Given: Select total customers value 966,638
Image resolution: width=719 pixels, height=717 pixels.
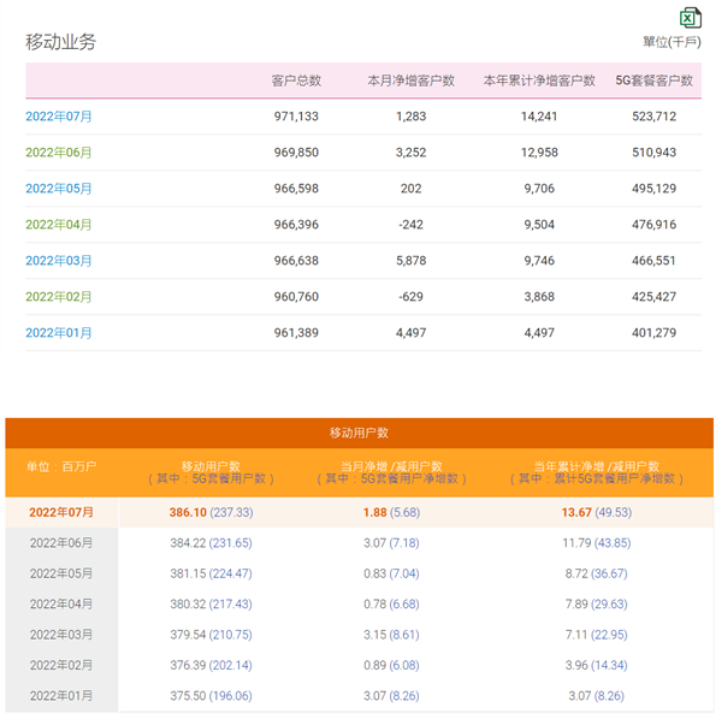Looking at the screenshot, I should [296, 261].
